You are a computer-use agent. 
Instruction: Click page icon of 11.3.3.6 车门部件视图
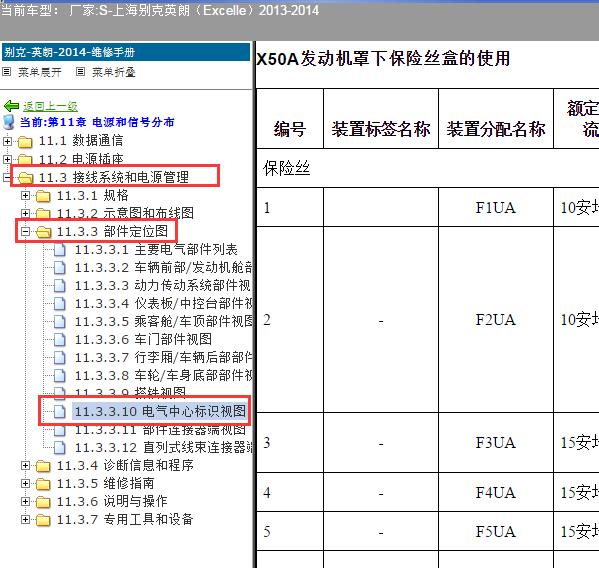click(60, 340)
